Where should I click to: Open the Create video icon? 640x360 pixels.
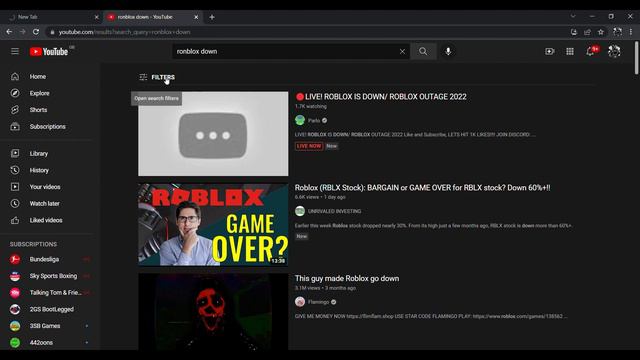(x=549, y=51)
